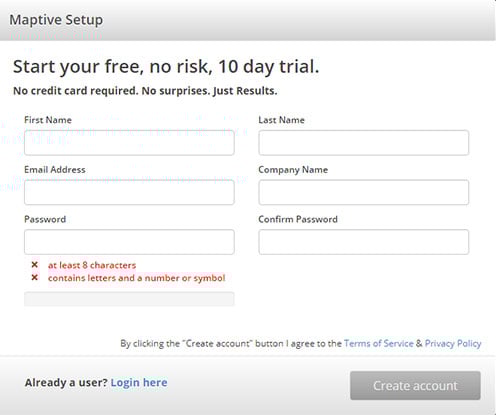Click the Confirm Password field
Image resolution: width=496 pixels, height=415 pixels.
[364, 242]
